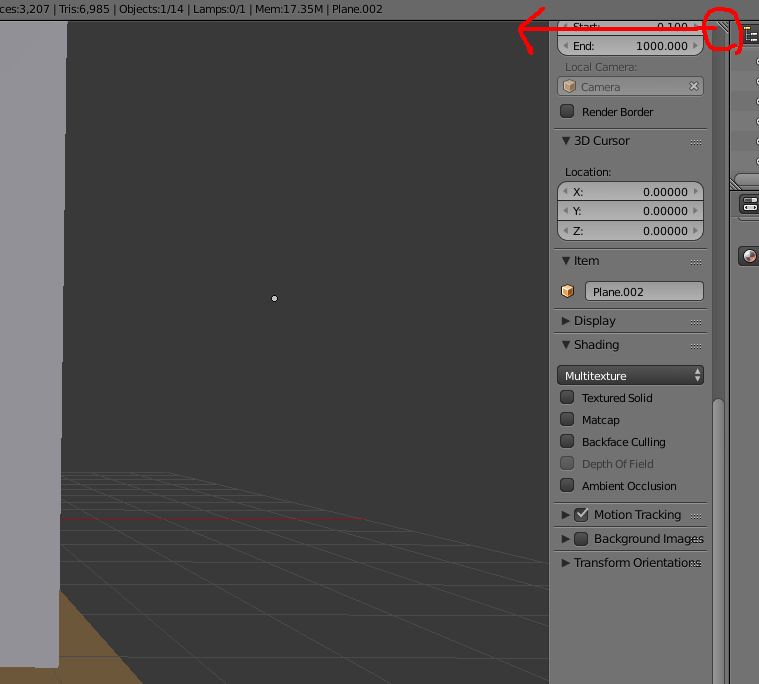Click the Plane.002 text in info header
The height and width of the screenshot is (684, 759).
click(357, 9)
